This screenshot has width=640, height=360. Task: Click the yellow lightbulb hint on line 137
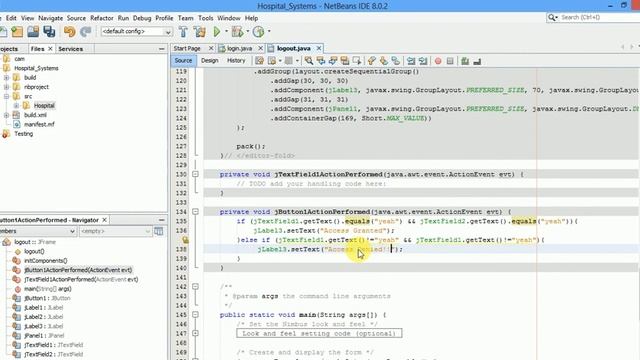click(185, 240)
